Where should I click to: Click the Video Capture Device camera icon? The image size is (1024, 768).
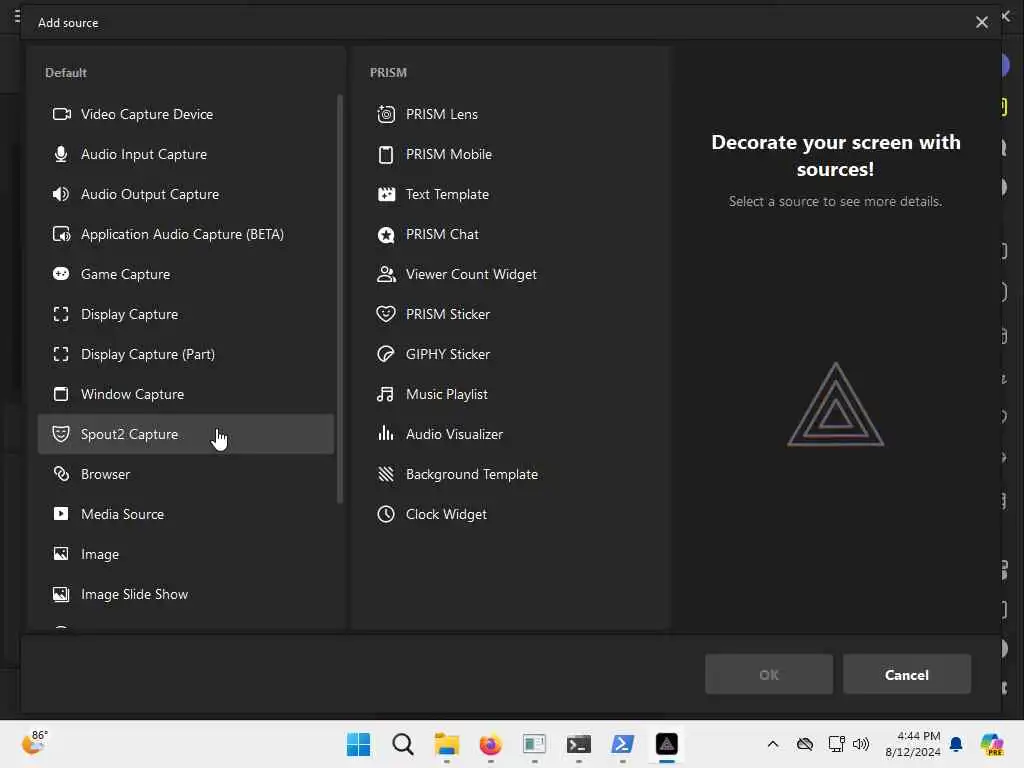point(61,114)
